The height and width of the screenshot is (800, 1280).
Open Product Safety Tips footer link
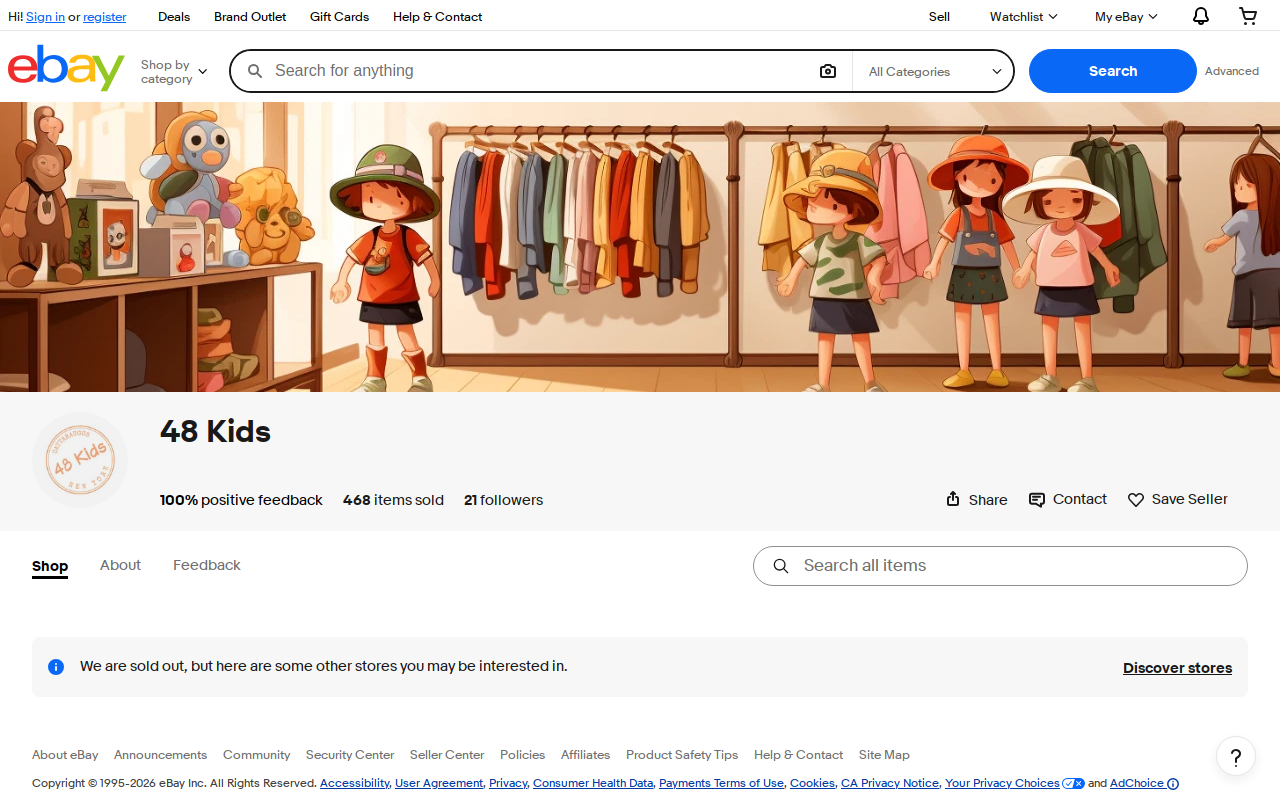(x=682, y=755)
